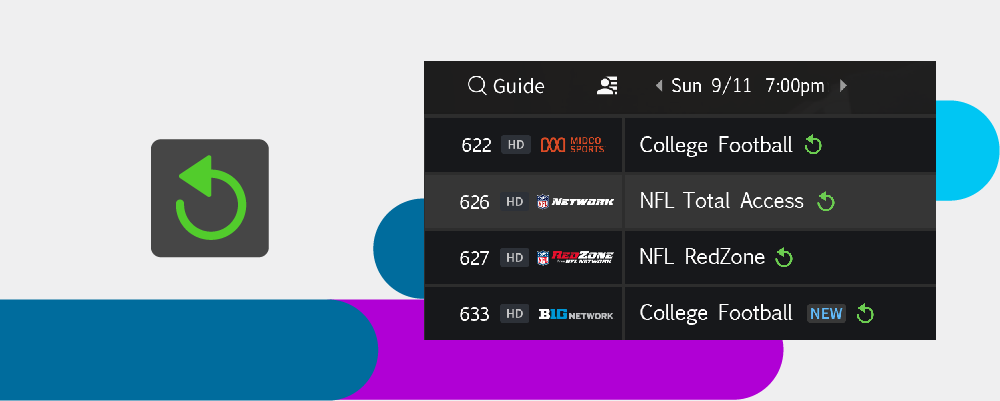Pick the Big Ten Network logo

coord(575,314)
